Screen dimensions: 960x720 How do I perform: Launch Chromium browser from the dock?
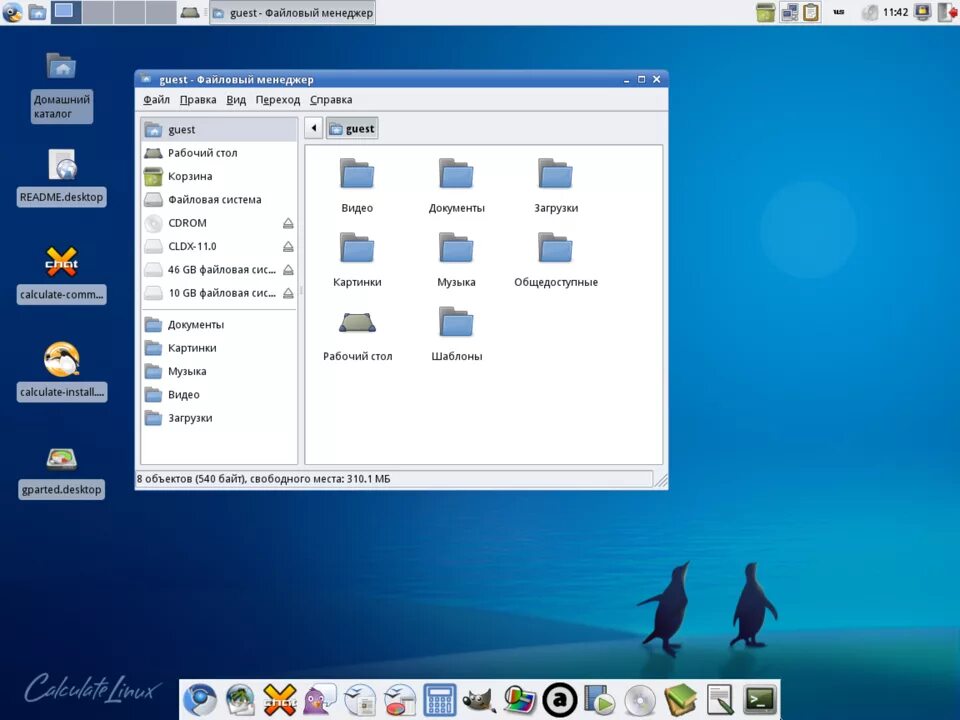point(200,699)
